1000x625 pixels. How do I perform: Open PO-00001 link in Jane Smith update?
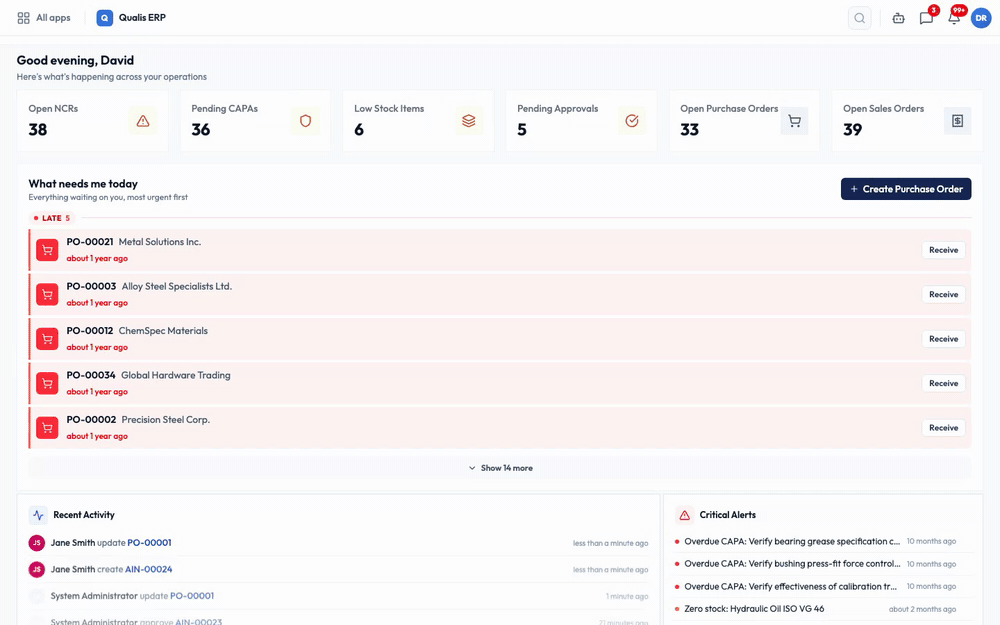coord(149,543)
